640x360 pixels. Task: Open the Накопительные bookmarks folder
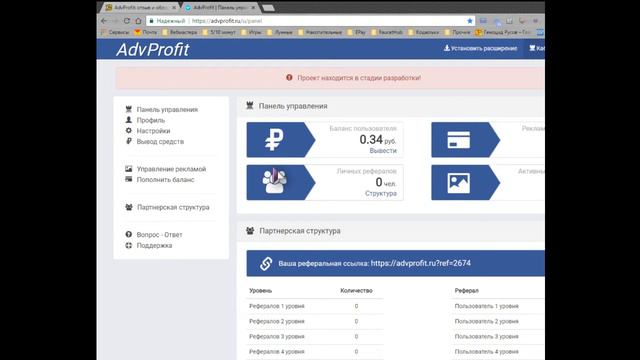(x=320, y=32)
